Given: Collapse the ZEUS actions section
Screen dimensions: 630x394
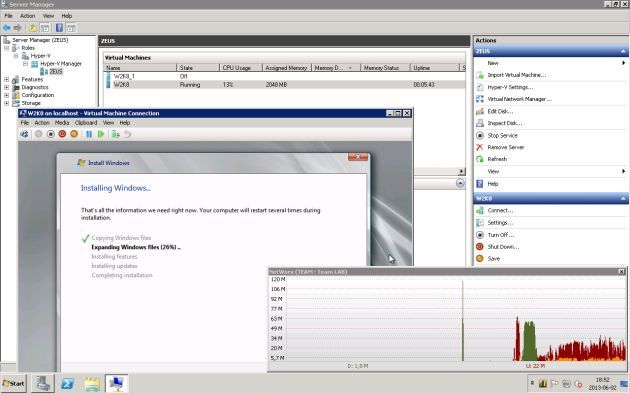Looking at the screenshot, I should pyautogui.click(x=623, y=51).
